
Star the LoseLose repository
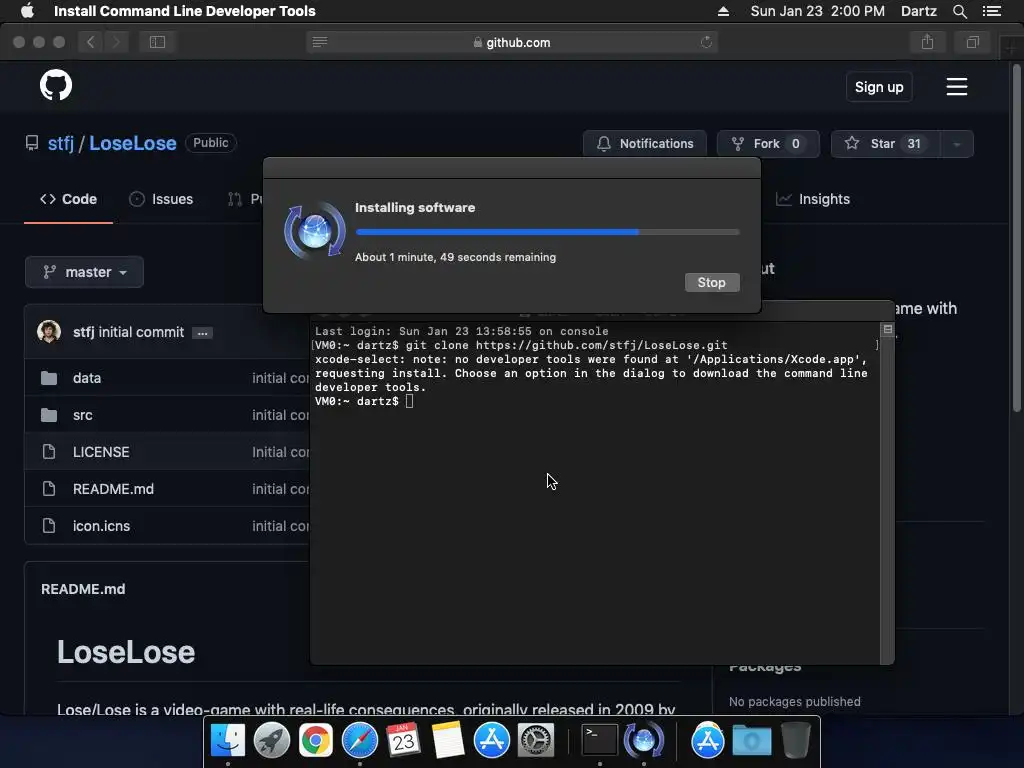(x=885, y=144)
